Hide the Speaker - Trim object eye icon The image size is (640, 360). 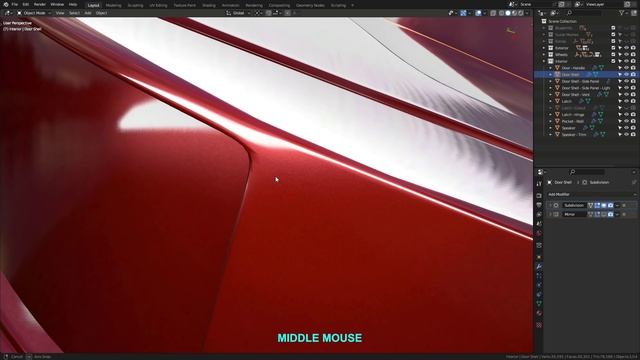coord(627,135)
